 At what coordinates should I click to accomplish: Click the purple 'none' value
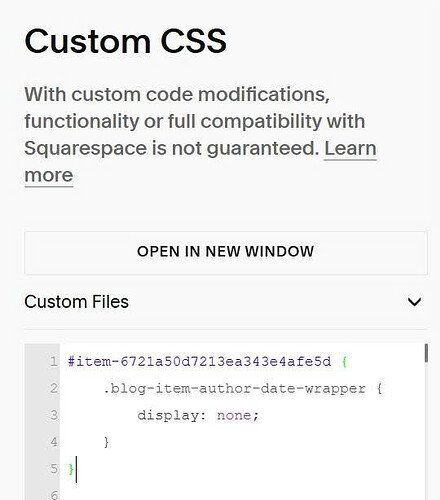(x=234, y=416)
